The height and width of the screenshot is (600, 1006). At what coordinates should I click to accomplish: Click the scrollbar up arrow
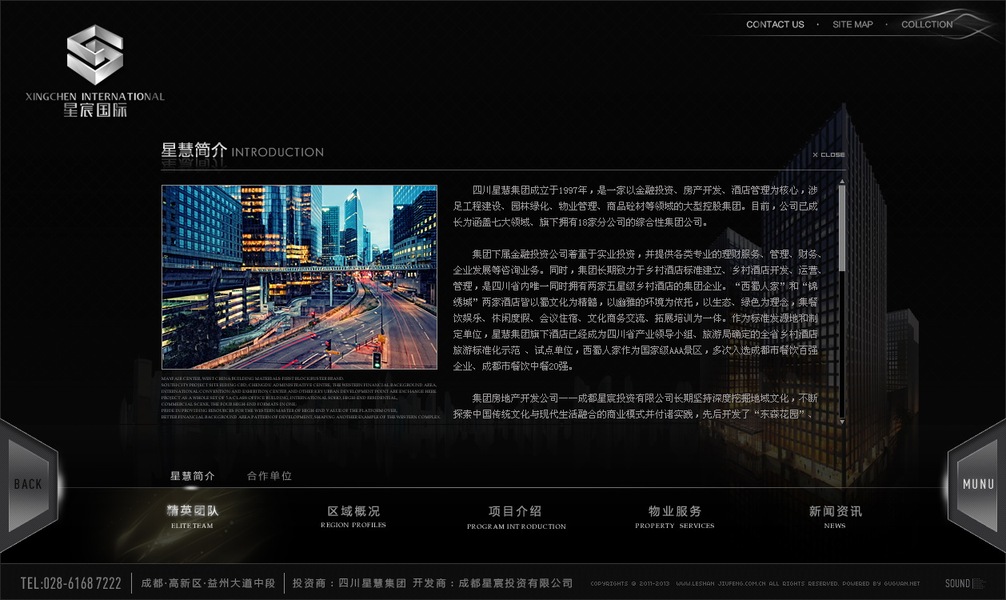pyautogui.click(x=842, y=182)
